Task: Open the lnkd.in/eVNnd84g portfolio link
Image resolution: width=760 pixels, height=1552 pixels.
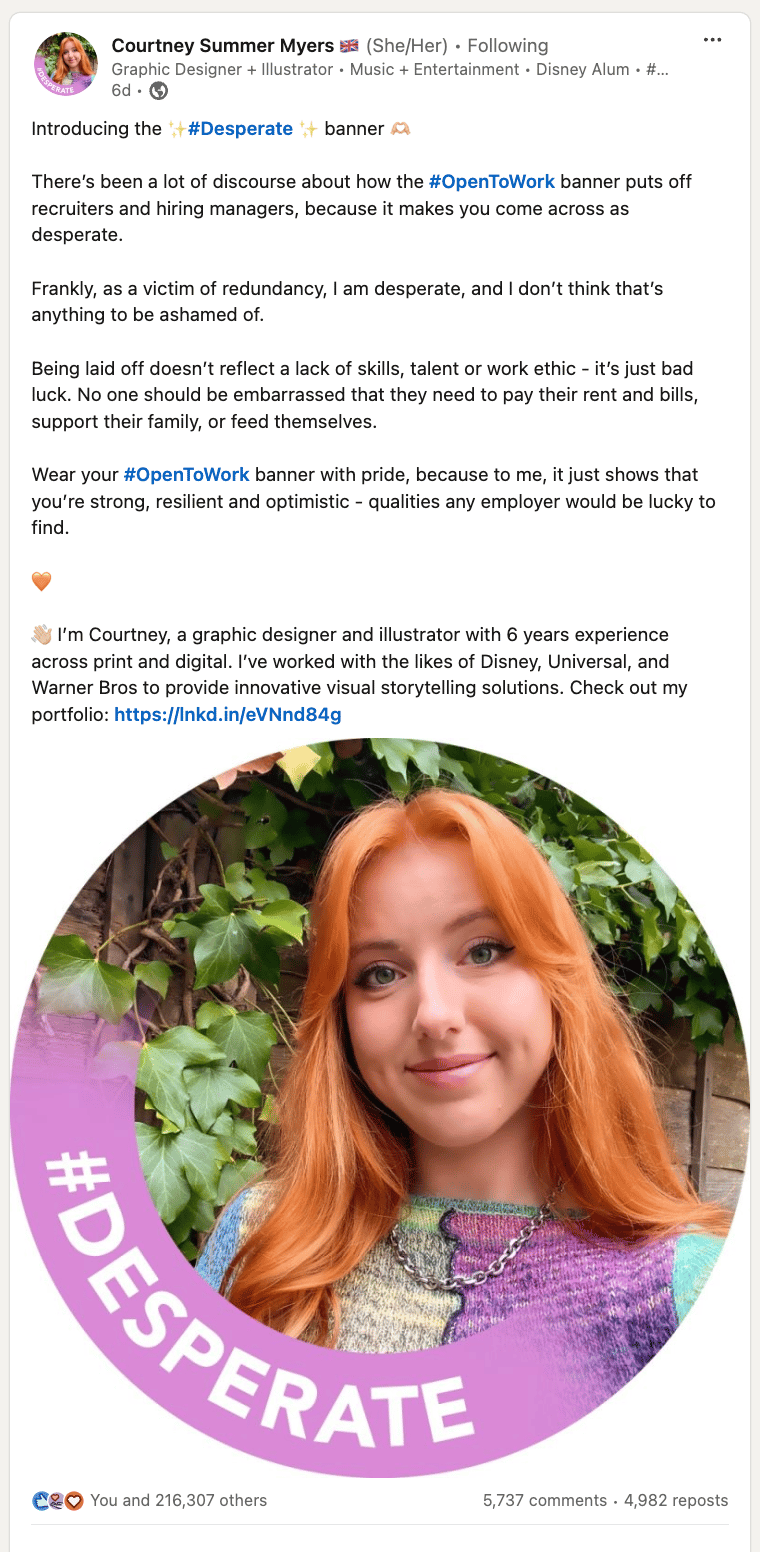Action: [228, 714]
